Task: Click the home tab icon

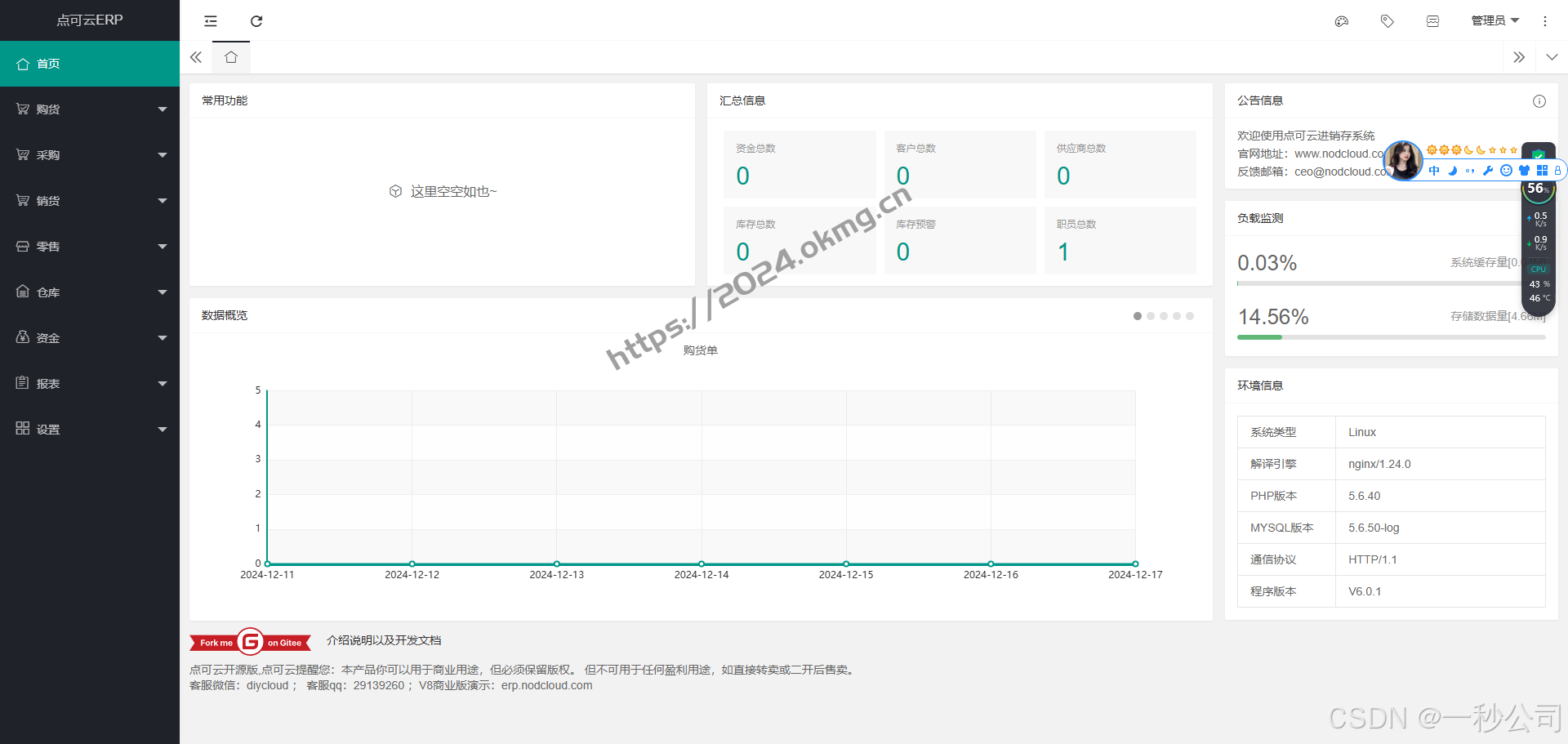Action: click(x=231, y=57)
